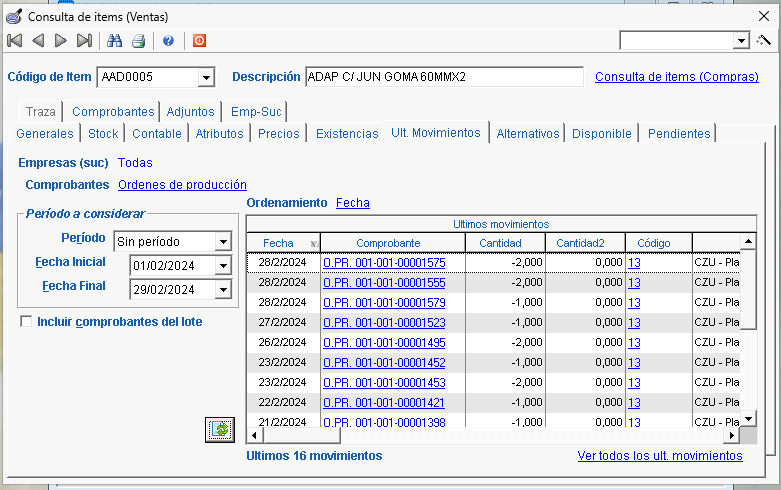The image size is (781, 490).
Task: Open the Fecha Final date dropdown
Action: [222, 290]
